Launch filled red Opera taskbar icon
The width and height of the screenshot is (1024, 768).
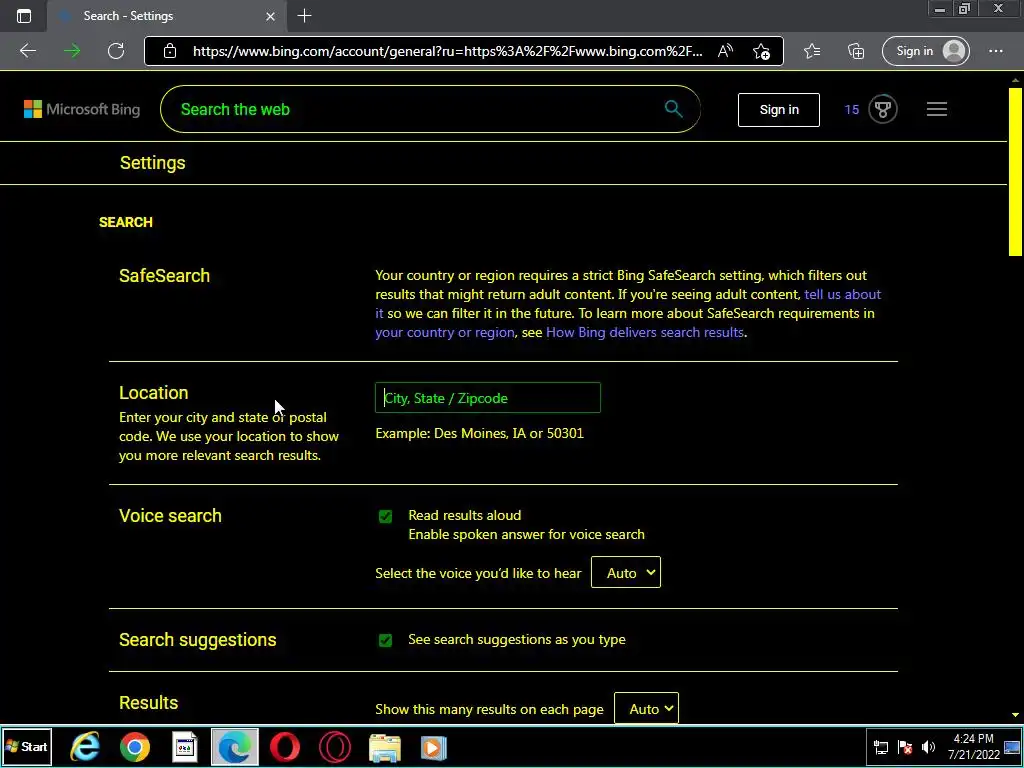click(285, 747)
